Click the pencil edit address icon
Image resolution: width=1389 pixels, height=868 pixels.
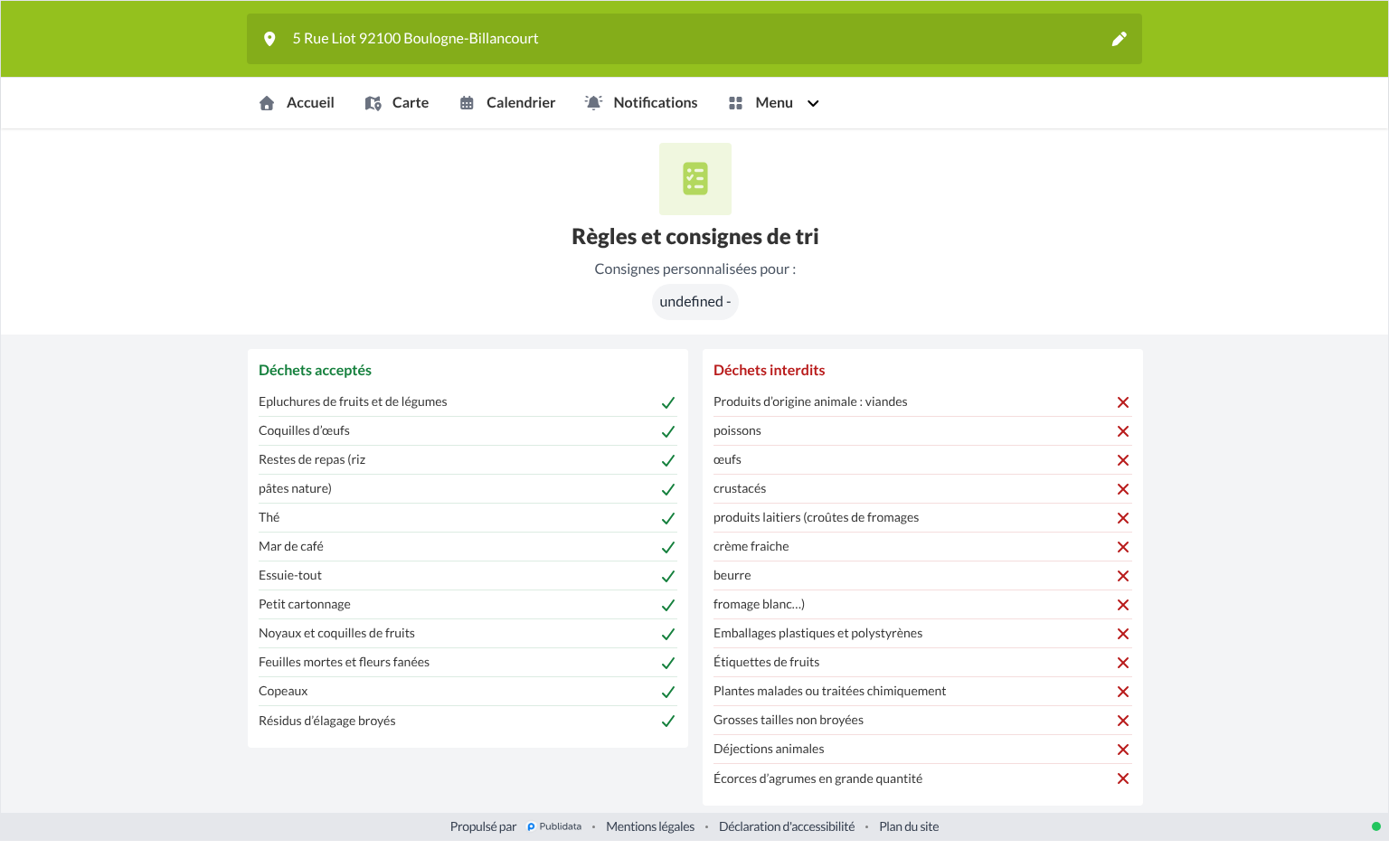(1120, 39)
